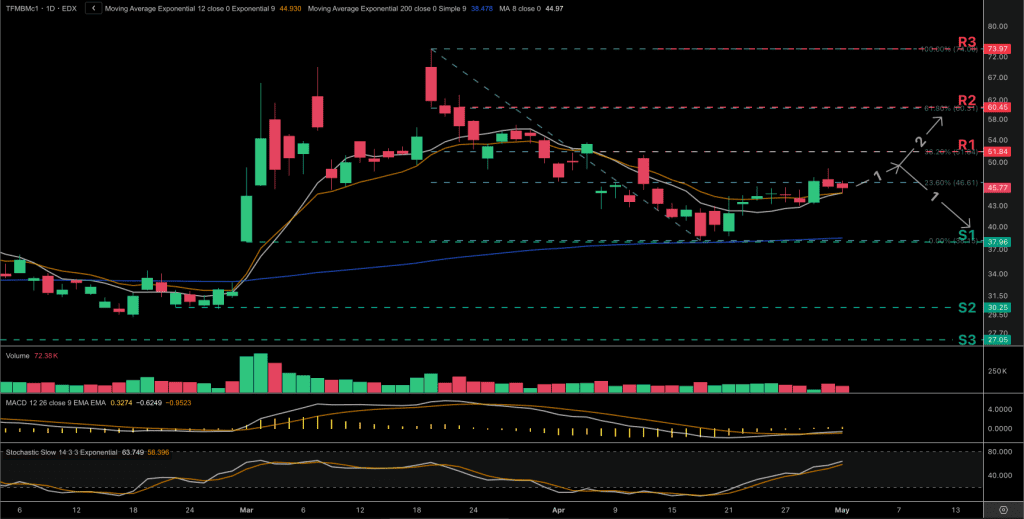Image resolution: width=1024 pixels, height=519 pixels.
Task: Open chart settings via the bottom-right gear icon
Action: pos(1004,510)
